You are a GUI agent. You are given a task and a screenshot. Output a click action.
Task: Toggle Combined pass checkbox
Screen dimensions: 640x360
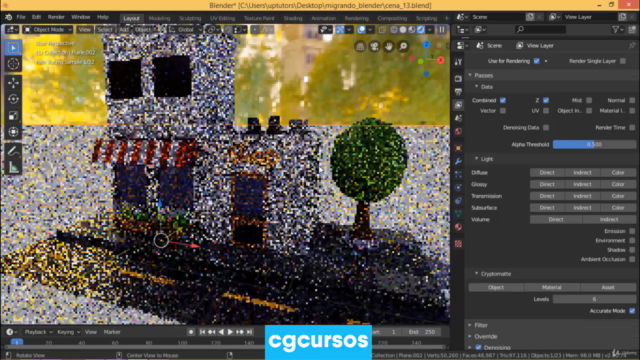[x=503, y=100]
